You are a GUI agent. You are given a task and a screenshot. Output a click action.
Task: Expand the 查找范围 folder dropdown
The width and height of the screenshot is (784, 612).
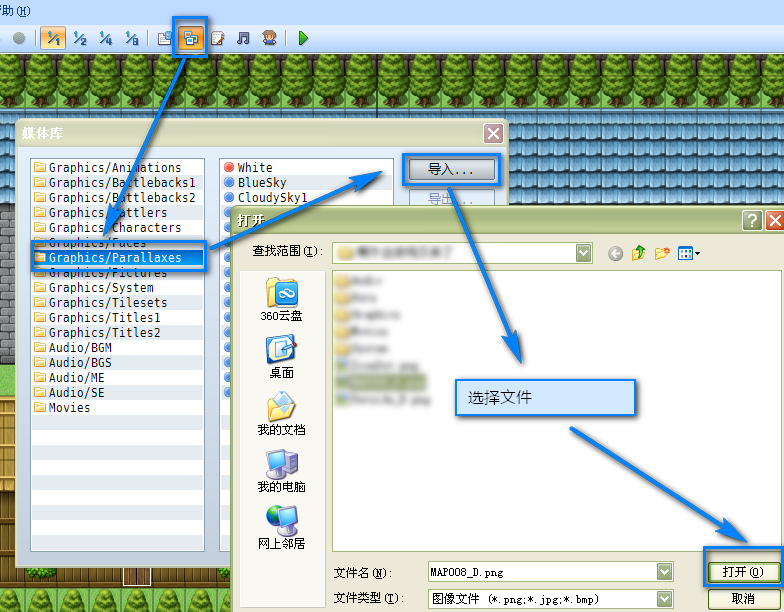coord(584,253)
